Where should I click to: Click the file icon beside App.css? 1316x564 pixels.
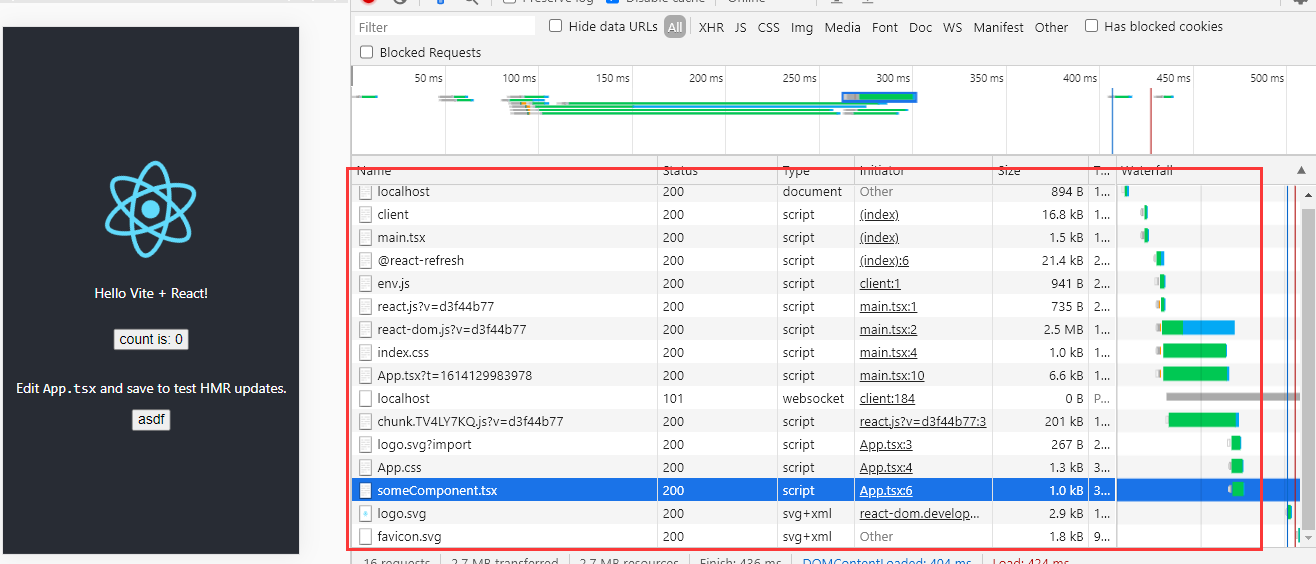pos(365,467)
